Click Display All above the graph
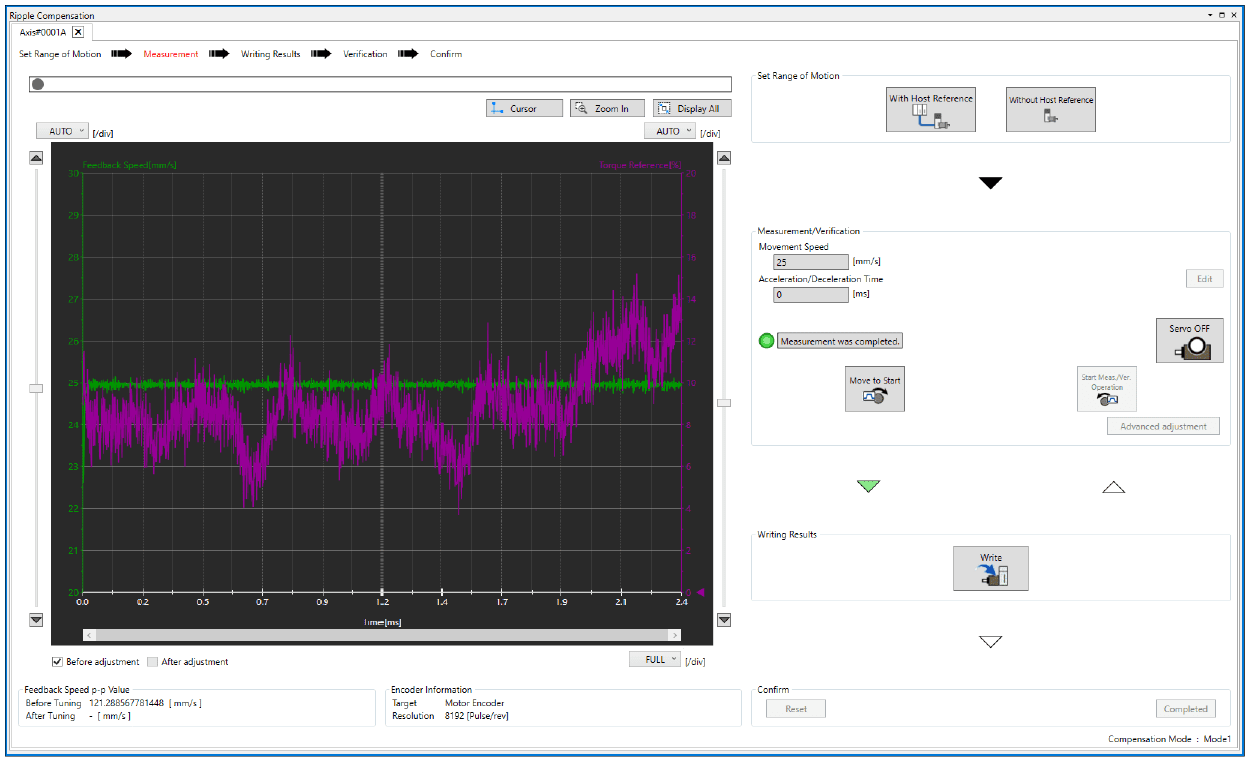Viewport: 1250px width, 762px height. pos(692,108)
